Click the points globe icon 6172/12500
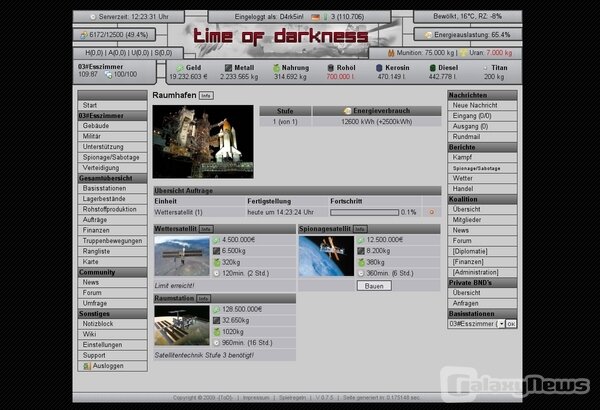The width and height of the screenshot is (600, 410). click(84, 35)
